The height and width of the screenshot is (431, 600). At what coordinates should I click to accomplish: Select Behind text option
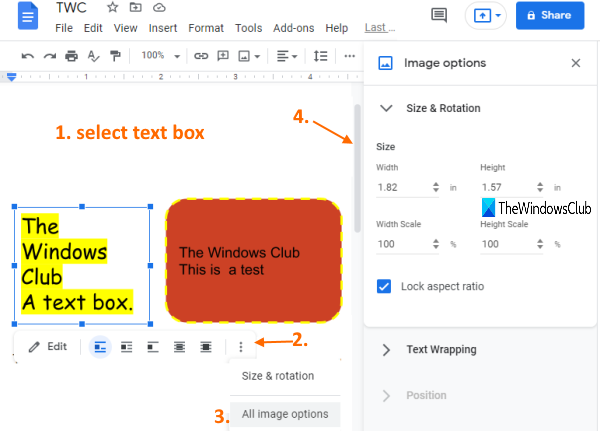coord(179,347)
